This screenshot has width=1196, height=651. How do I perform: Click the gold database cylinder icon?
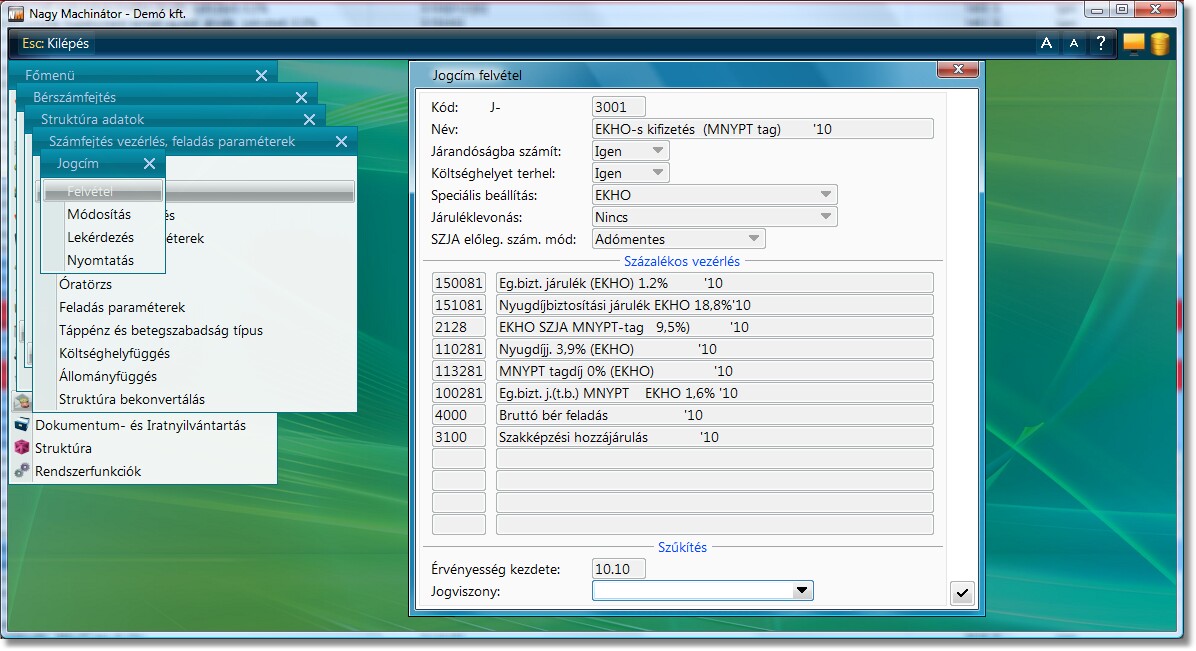[x=1160, y=43]
